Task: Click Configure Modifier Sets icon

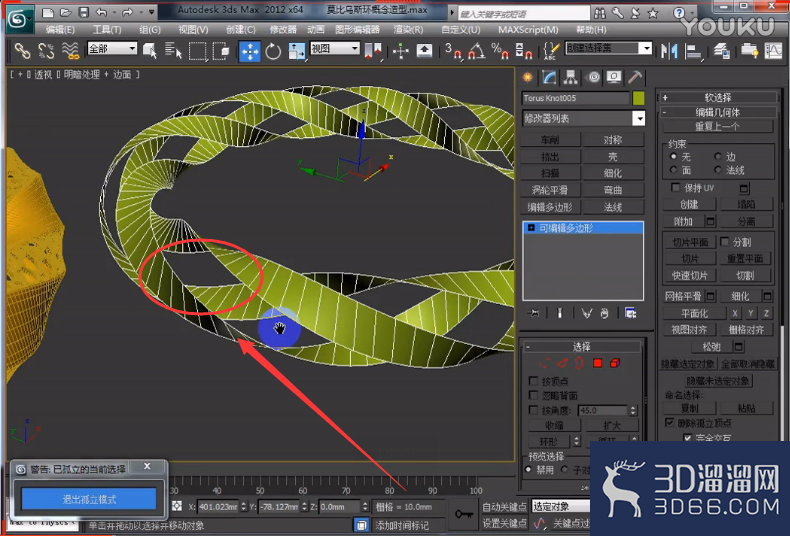Action: [x=630, y=313]
